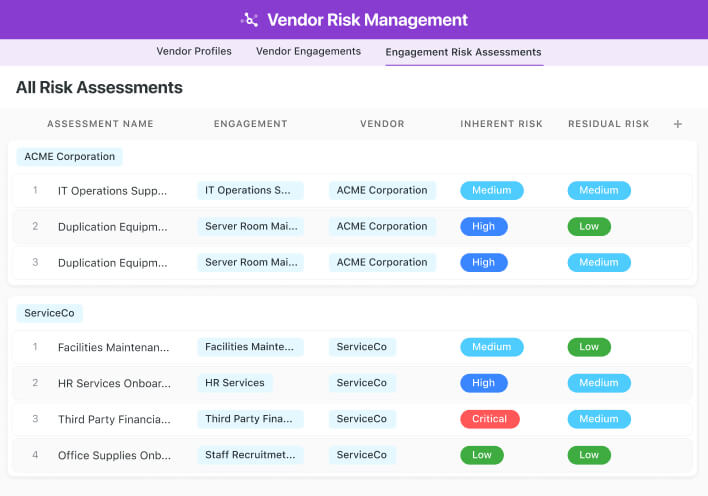
Task: Add a new column with plus icon
Action: click(677, 124)
